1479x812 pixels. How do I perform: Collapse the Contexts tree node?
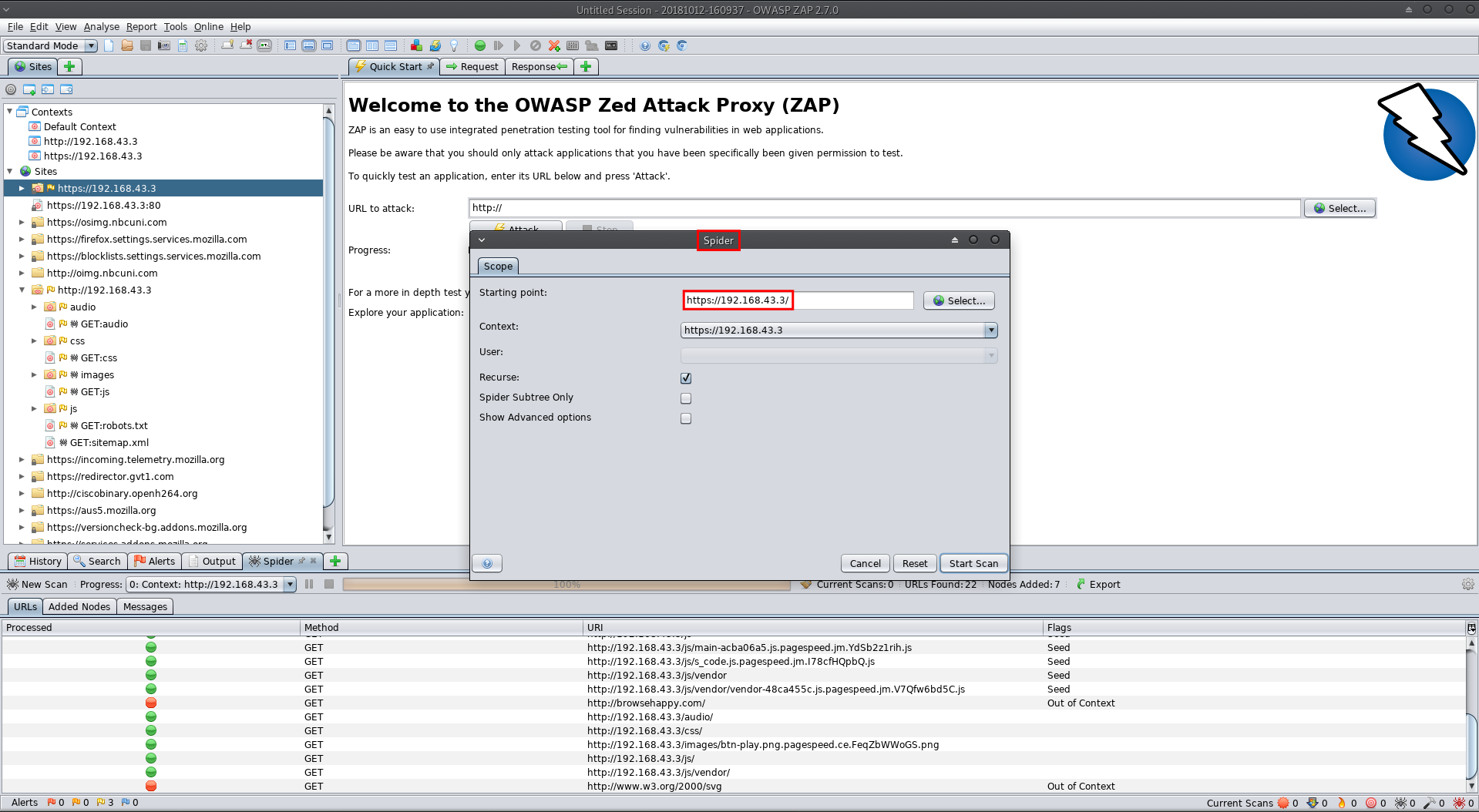click(10, 112)
